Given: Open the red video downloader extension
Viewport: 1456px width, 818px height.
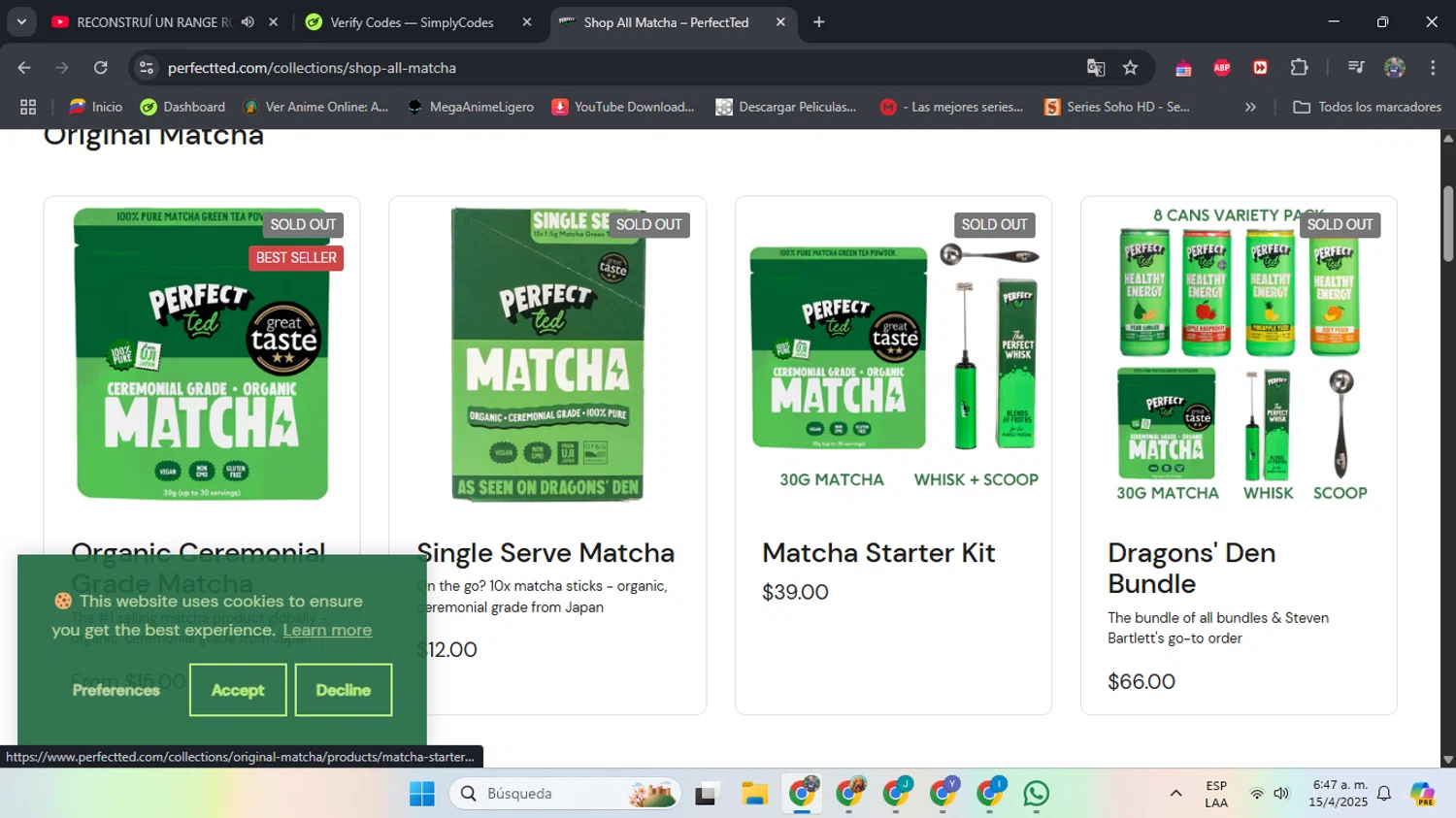Looking at the screenshot, I should click(1260, 68).
